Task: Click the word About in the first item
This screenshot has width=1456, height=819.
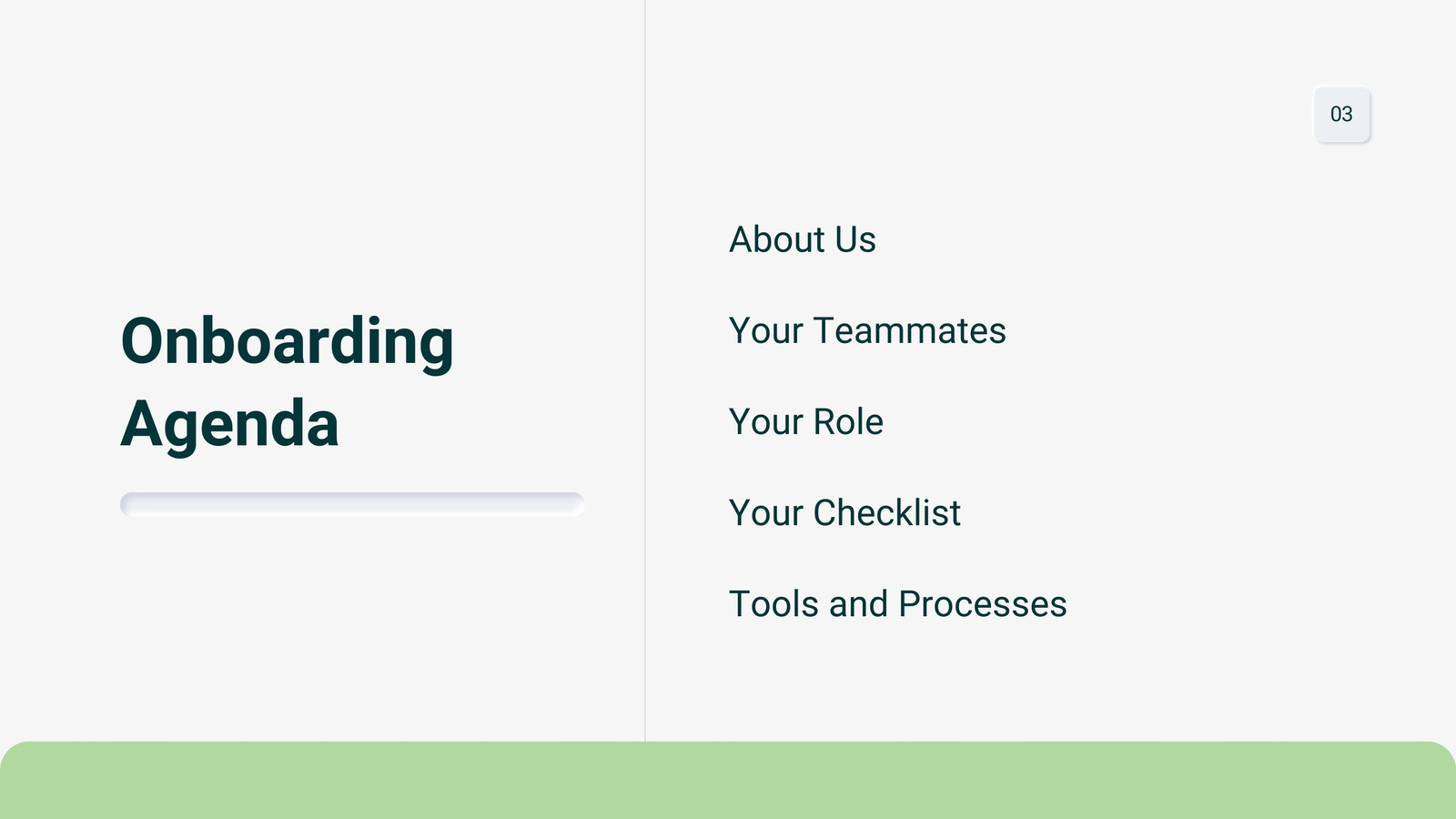Action: (777, 240)
